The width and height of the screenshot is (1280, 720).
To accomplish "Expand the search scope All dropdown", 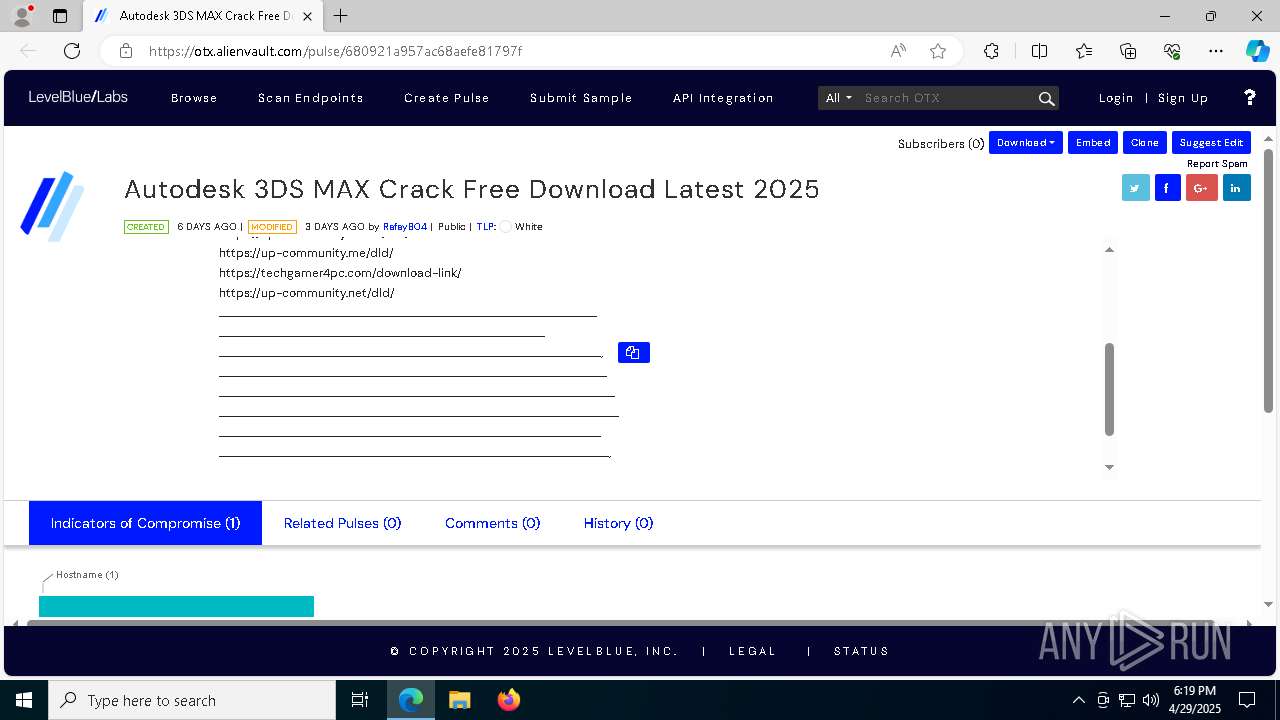I will tap(838, 98).
